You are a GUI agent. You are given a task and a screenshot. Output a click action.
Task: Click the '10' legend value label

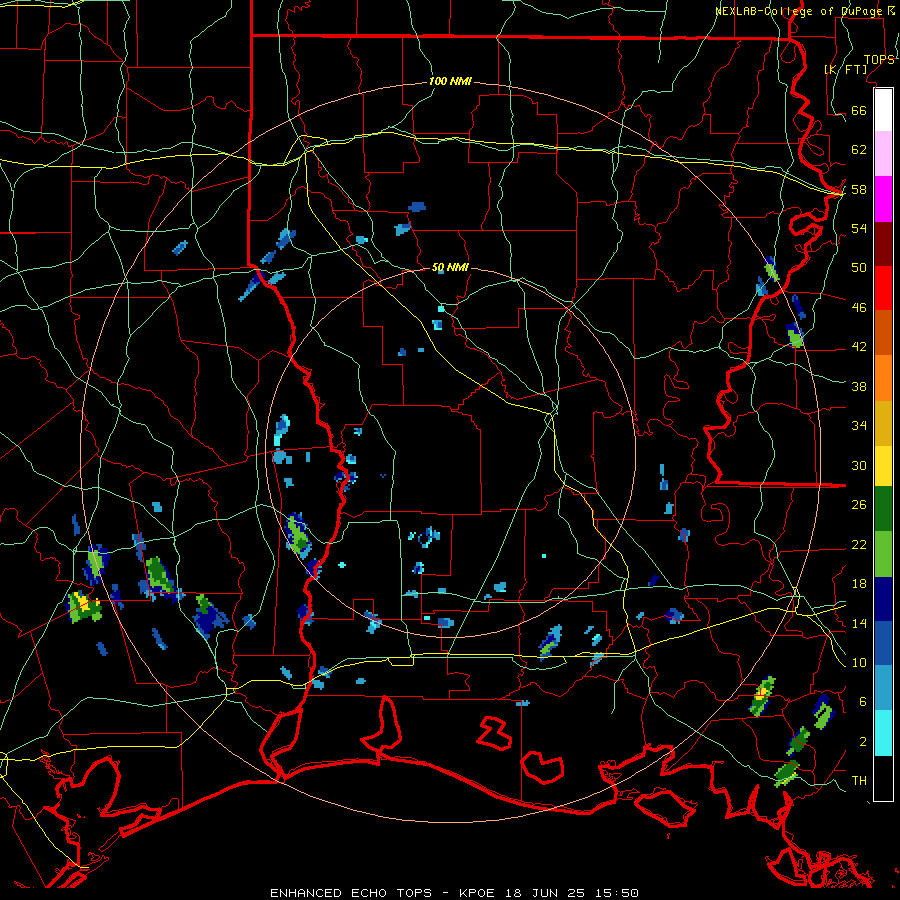pyautogui.click(x=859, y=663)
